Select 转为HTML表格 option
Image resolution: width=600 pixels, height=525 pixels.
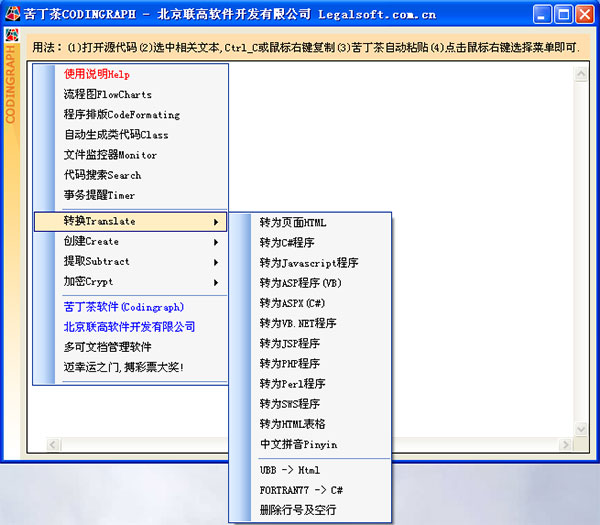(310, 424)
